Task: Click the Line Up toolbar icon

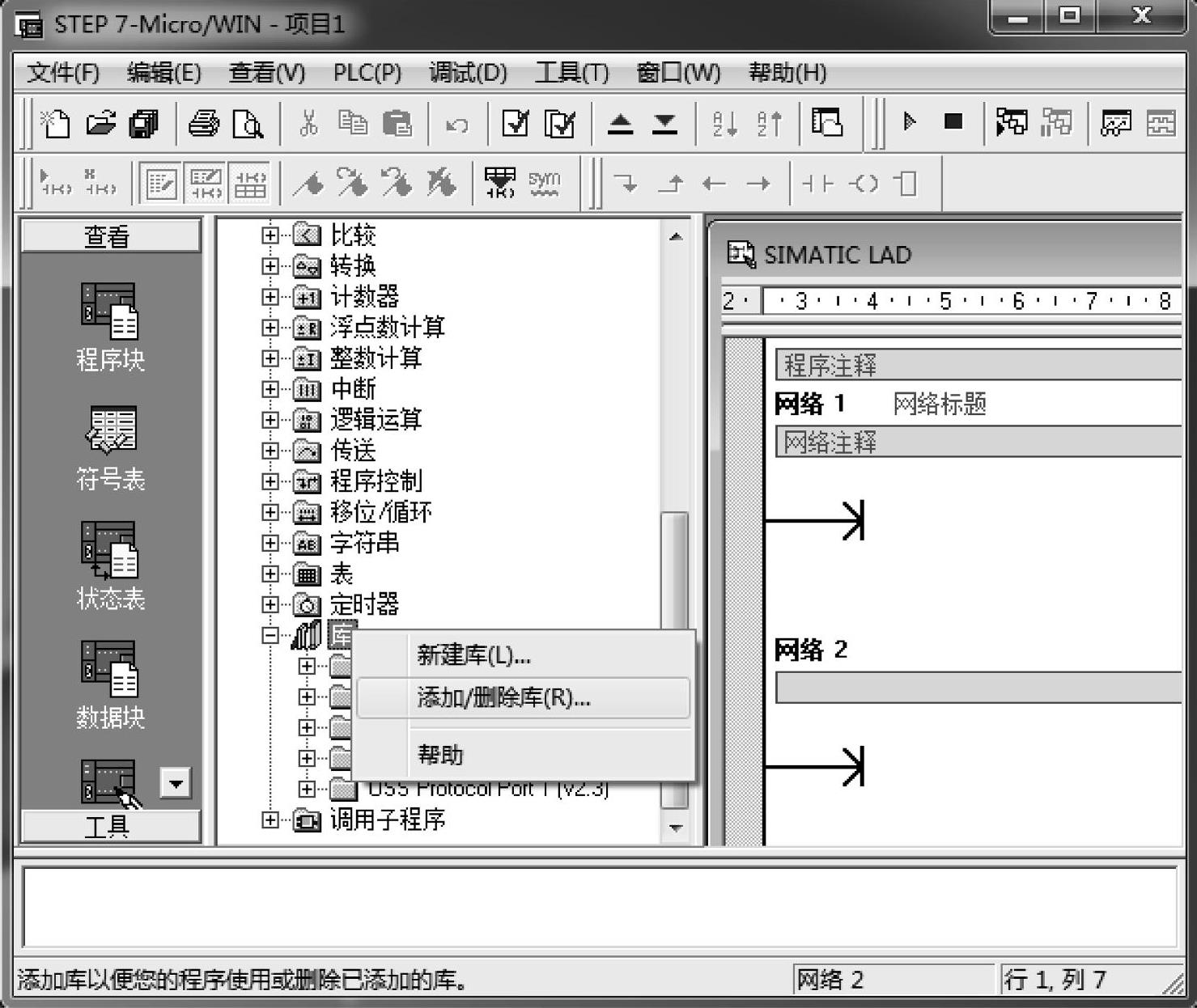Action: point(670,184)
